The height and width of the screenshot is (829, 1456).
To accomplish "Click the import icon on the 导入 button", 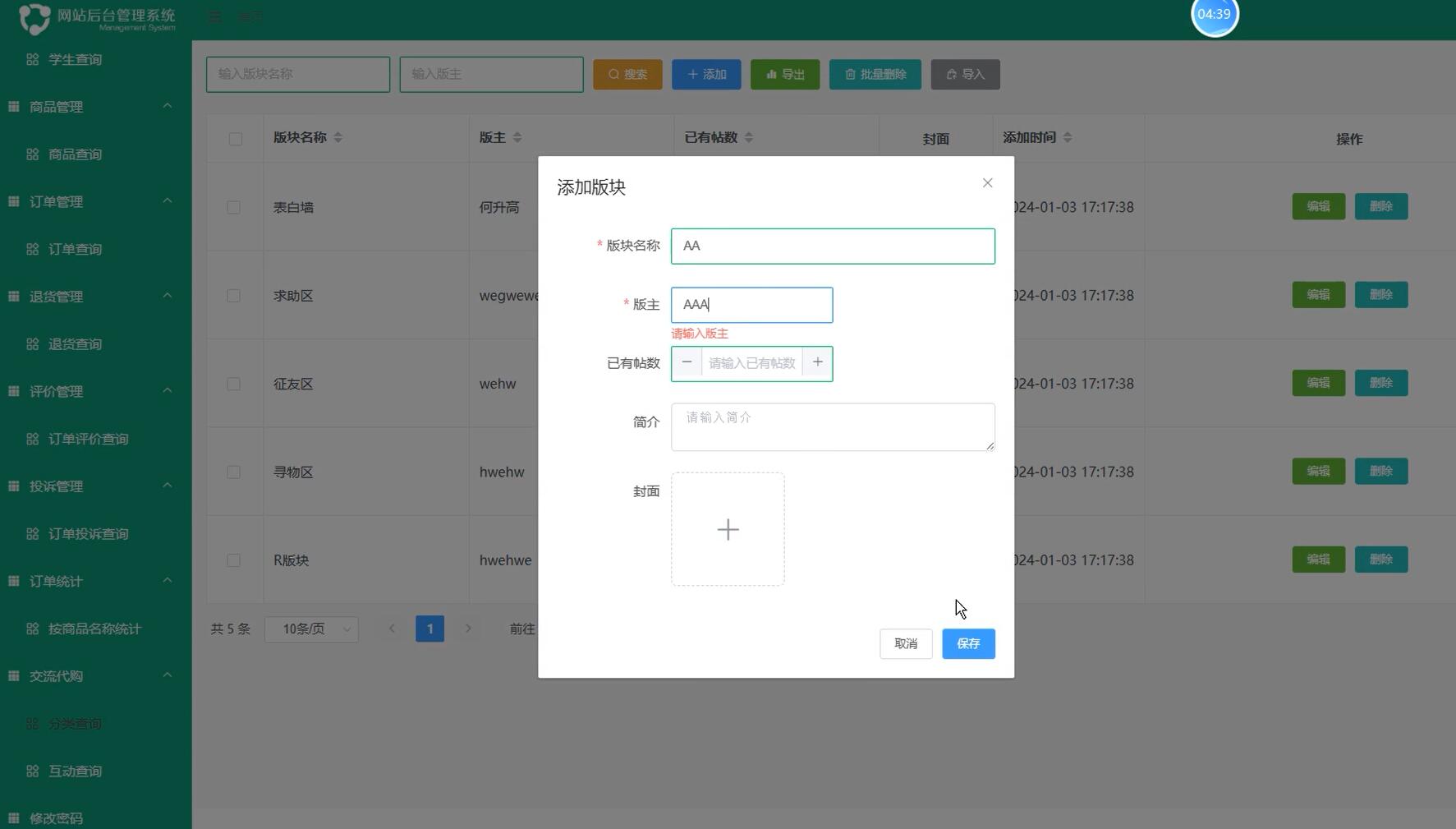I will click(x=952, y=74).
